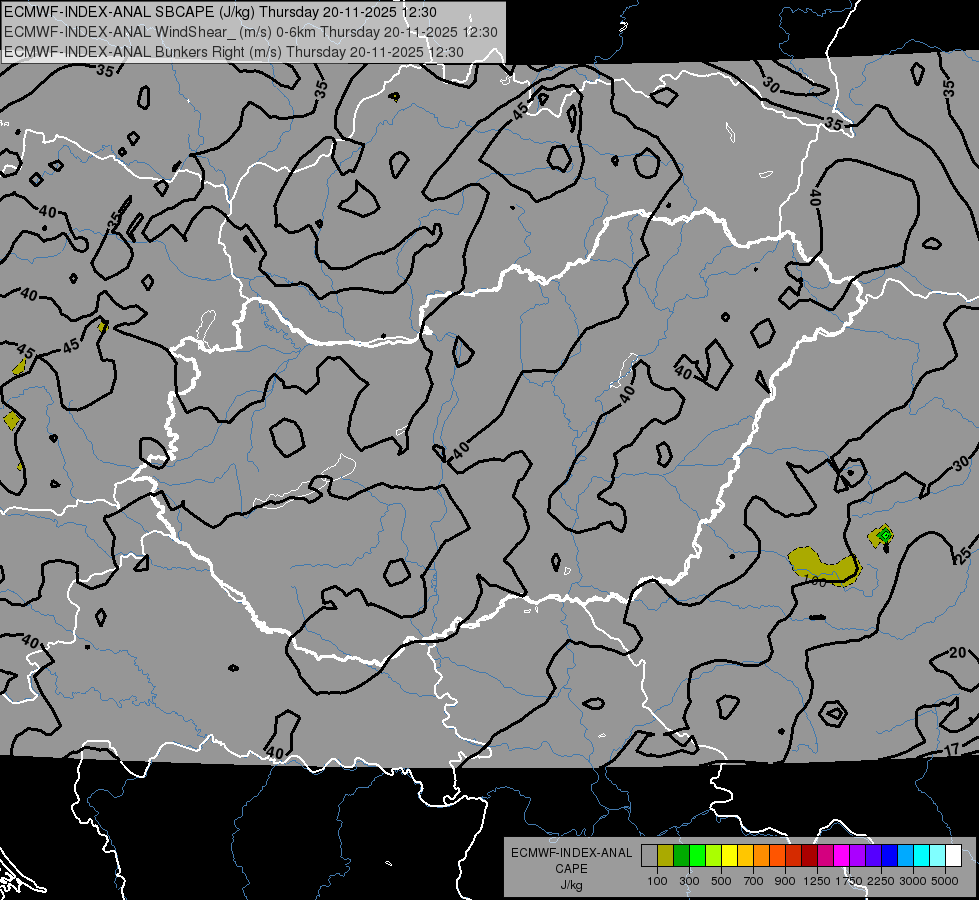Click the legend tick label 100
979x900 pixels.
(657, 881)
